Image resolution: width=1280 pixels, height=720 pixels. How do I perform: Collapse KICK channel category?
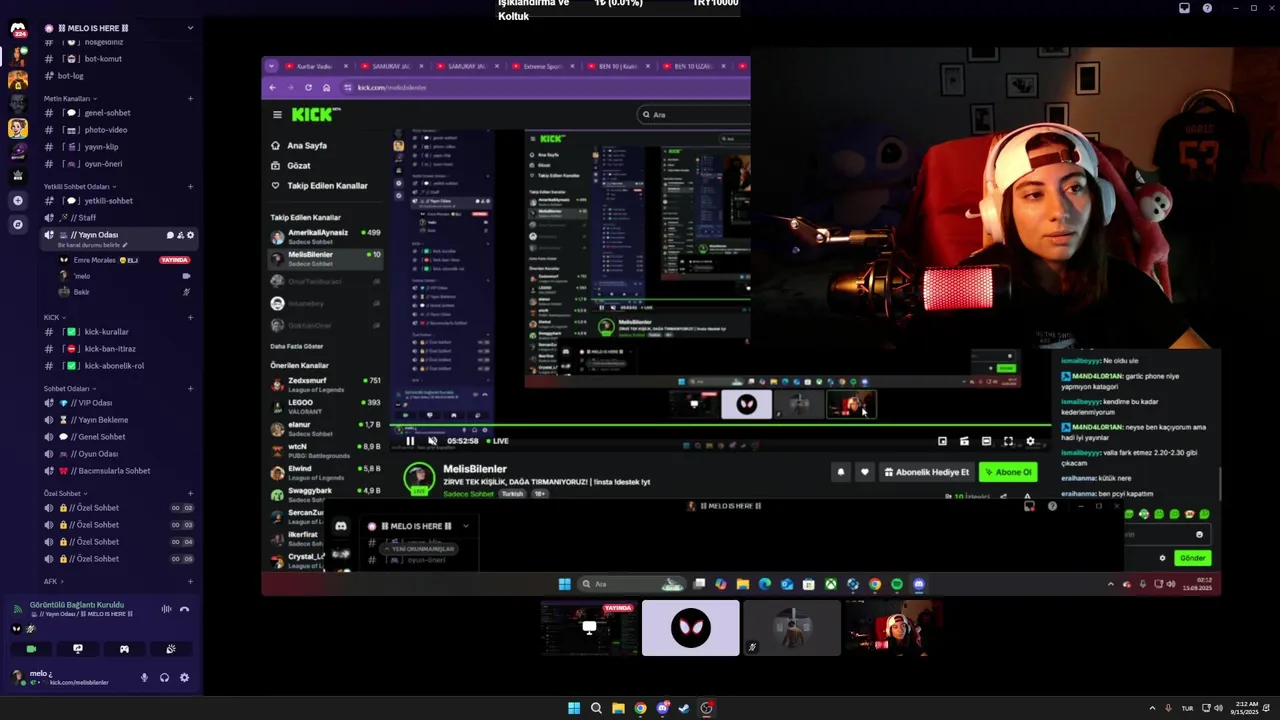pyautogui.click(x=53, y=318)
